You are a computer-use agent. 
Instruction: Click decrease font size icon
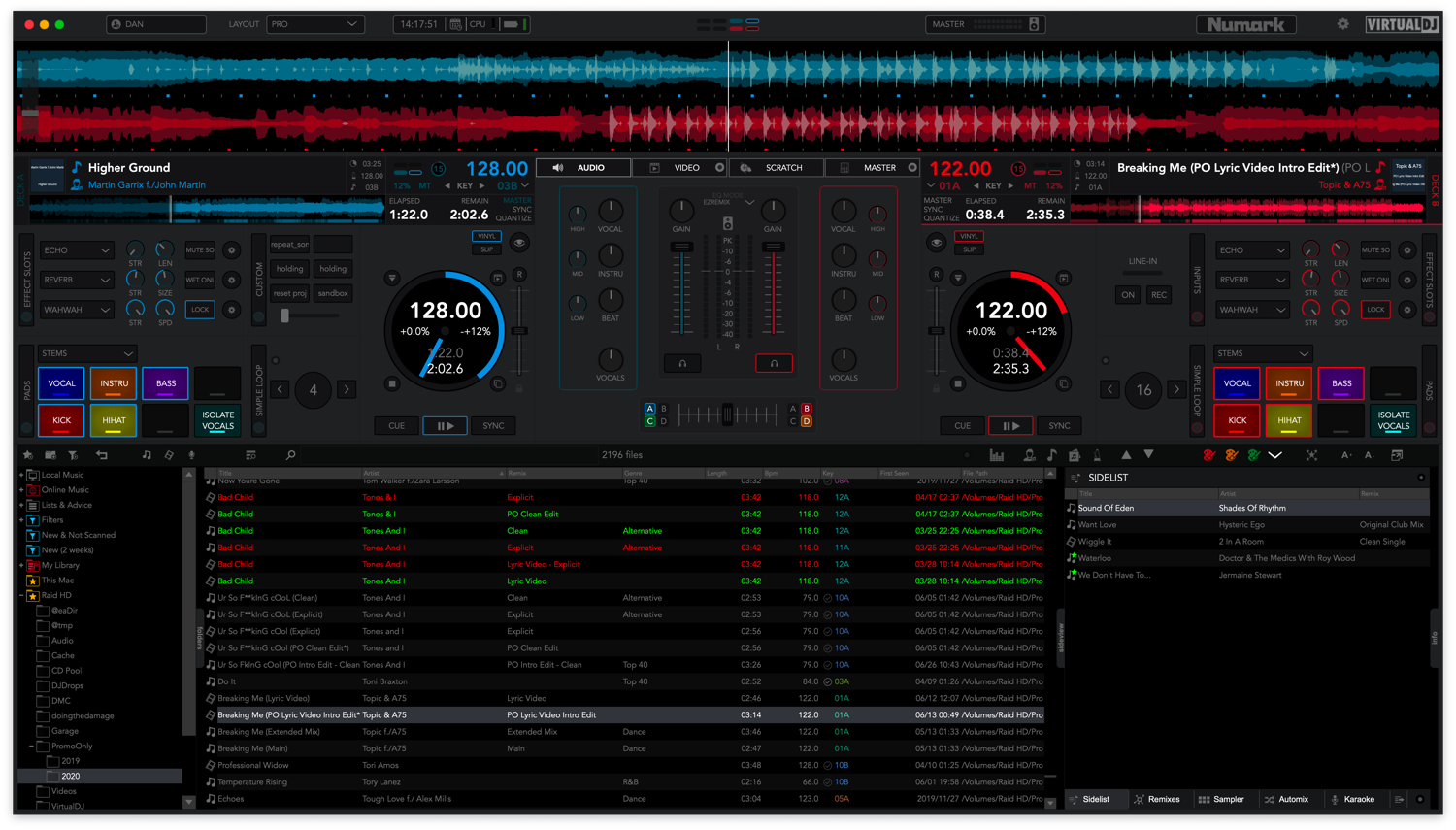point(1369,455)
